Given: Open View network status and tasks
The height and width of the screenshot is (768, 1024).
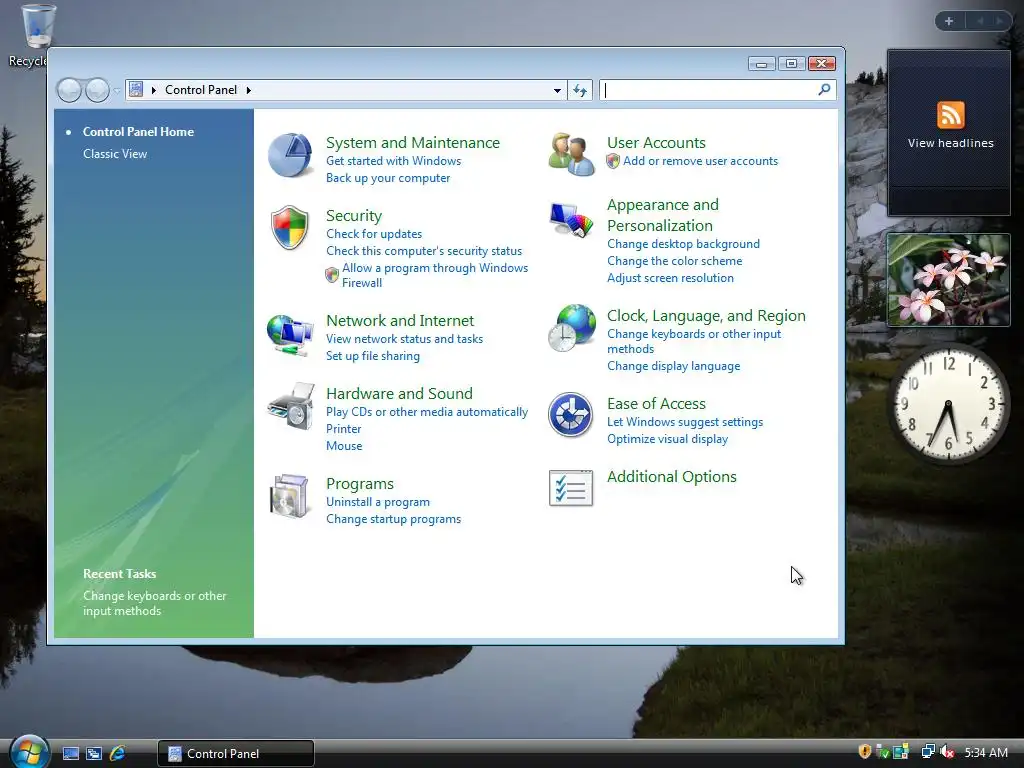Looking at the screenshot, I should [x=404, y=339].
